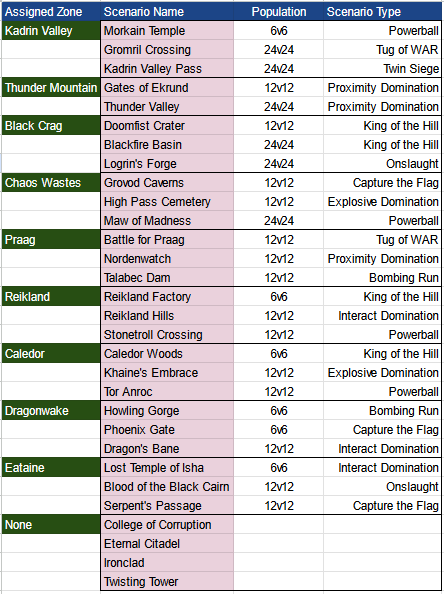Select the Reikland Factory population cell
Viewport: 444px width, 594px height.
(x=278, y=297)
